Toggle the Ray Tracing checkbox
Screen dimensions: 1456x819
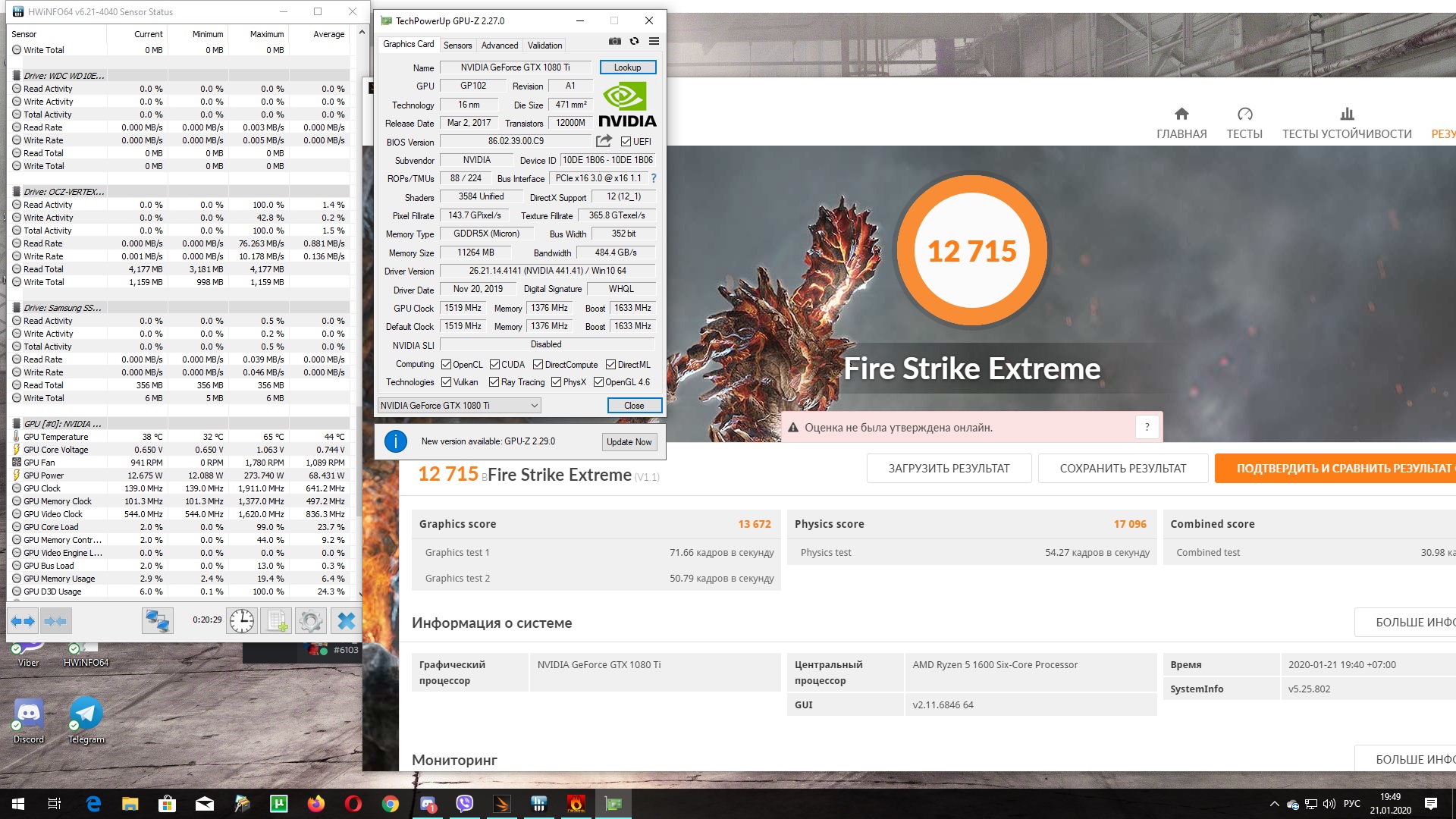pos(494,382)
